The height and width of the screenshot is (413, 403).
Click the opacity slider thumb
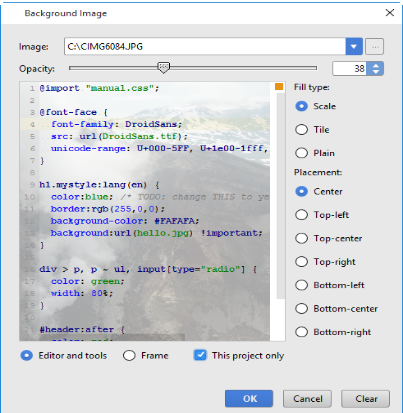[x=164, y=68]
